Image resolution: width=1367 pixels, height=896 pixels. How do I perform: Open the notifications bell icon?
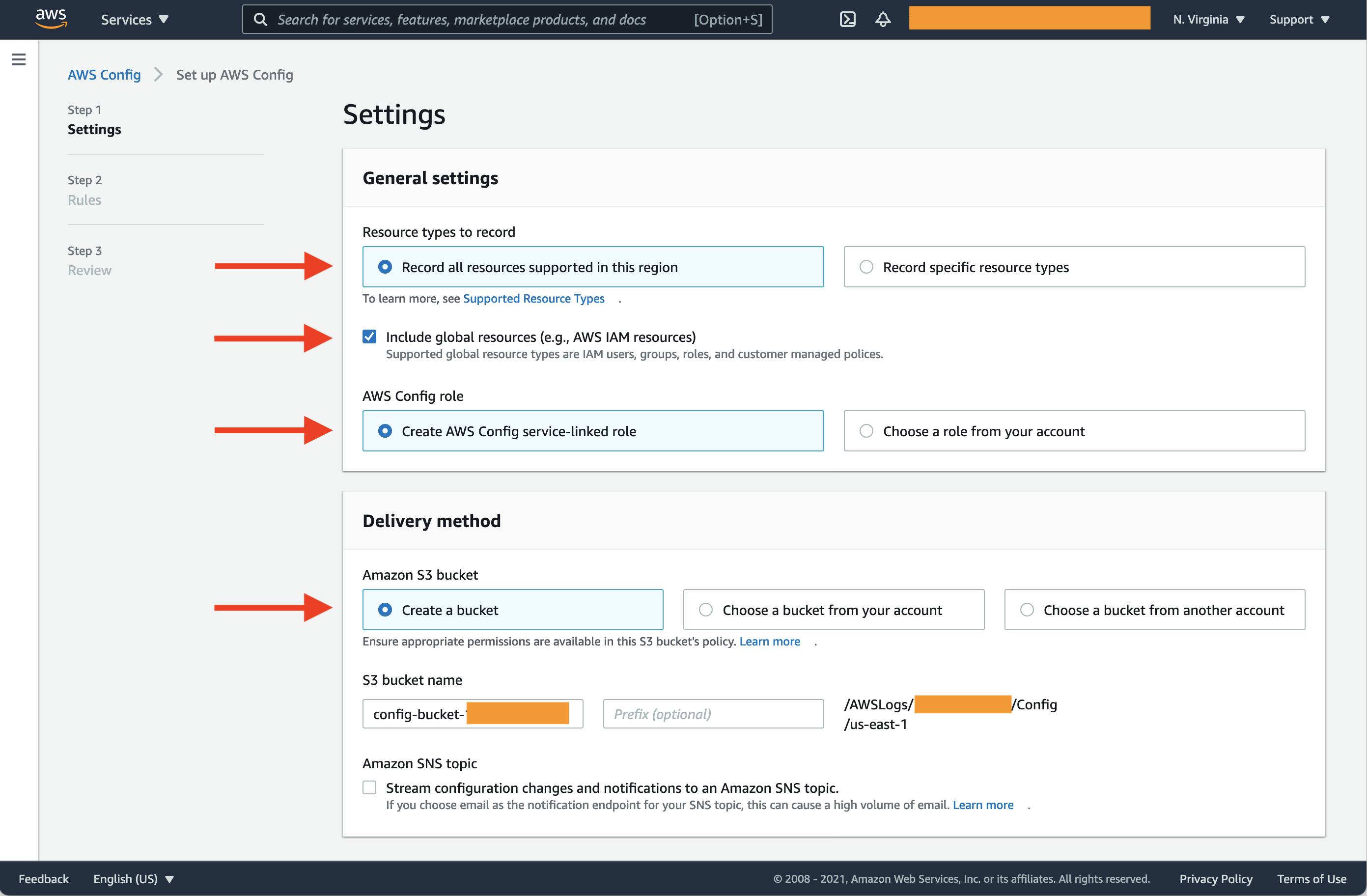[x=883, y=20]
